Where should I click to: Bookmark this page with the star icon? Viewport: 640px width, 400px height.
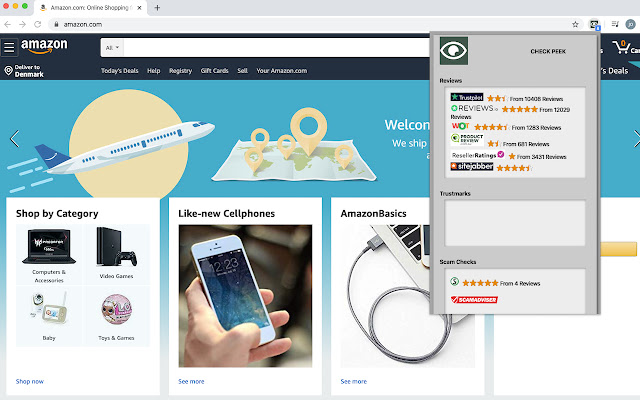tap(575, 24)
